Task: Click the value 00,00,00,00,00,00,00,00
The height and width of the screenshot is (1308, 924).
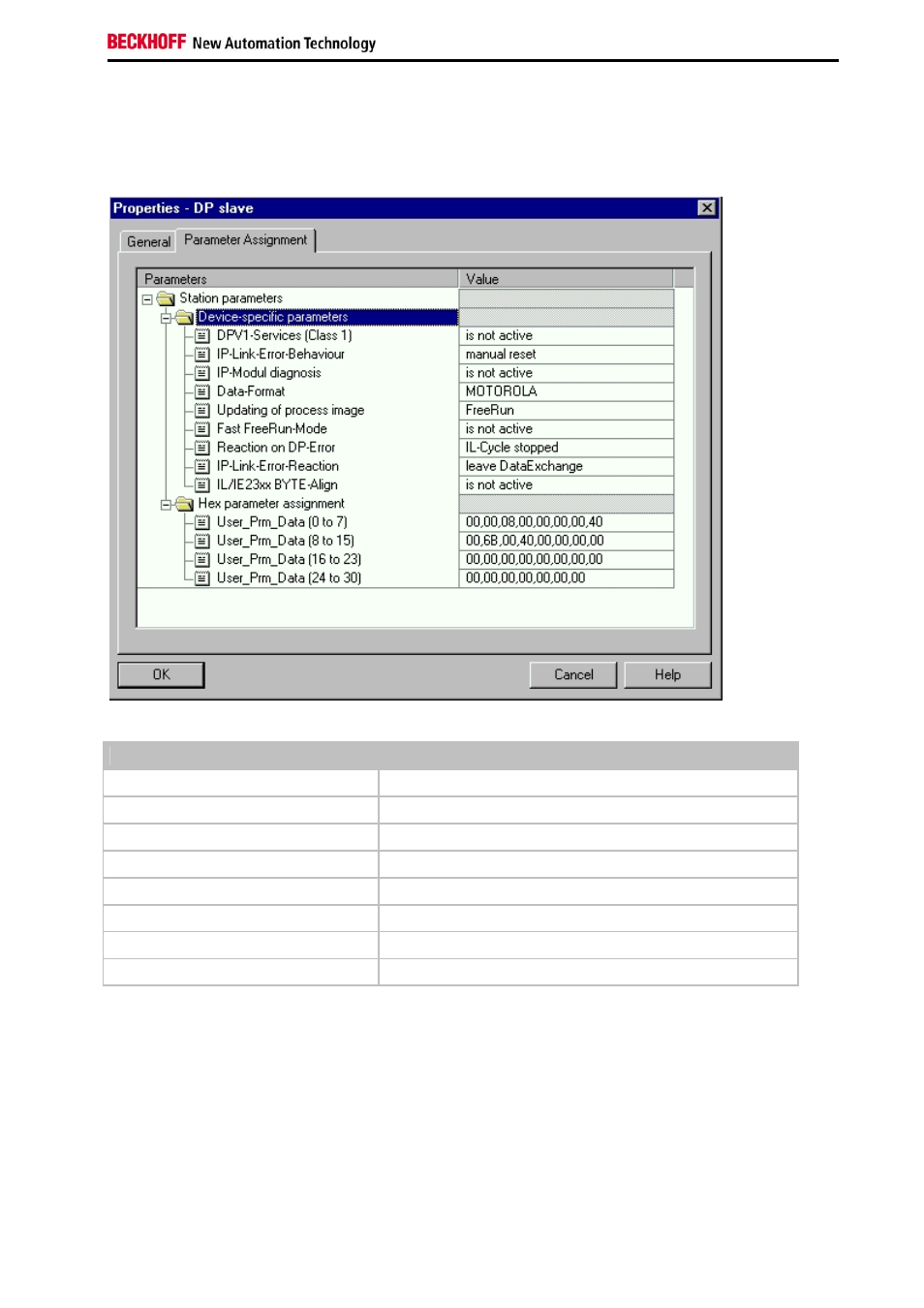Action: (566, 560)
